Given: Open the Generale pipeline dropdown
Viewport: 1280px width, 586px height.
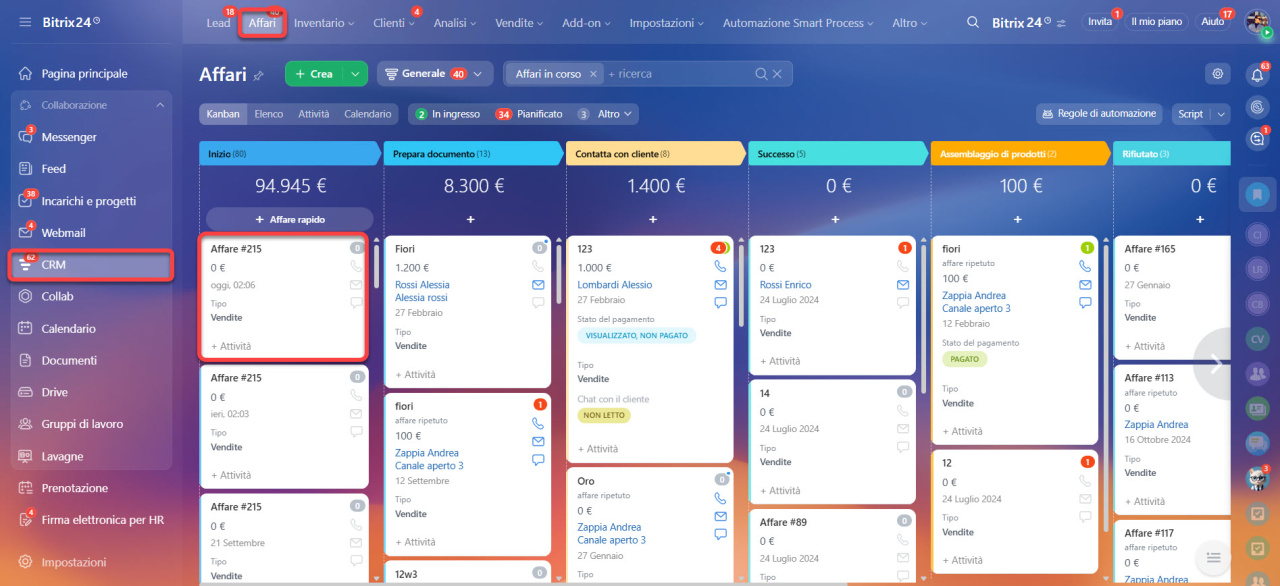Looking at the screenshot, I should pyautogui.click(x=435, y=74).
